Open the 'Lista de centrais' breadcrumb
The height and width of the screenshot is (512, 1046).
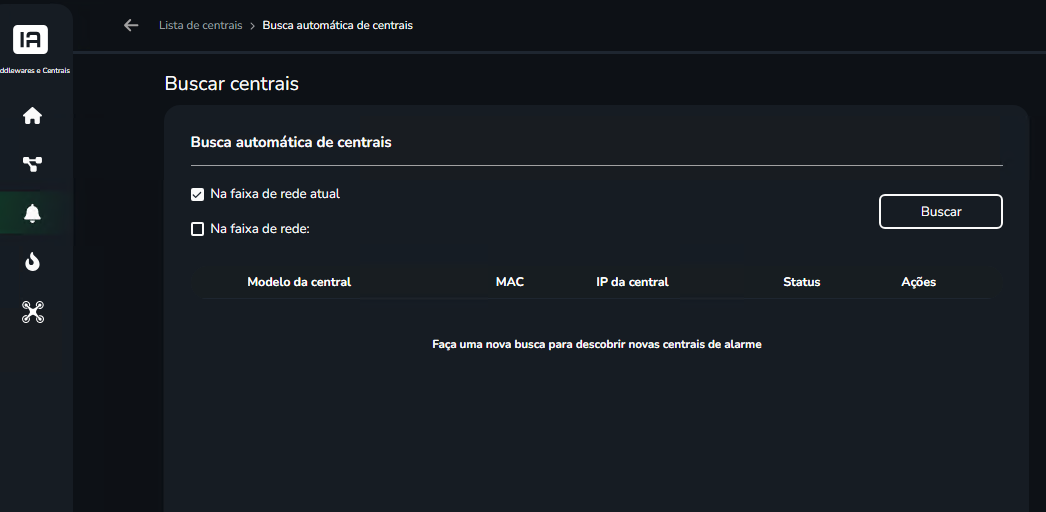tap(200, 25)
